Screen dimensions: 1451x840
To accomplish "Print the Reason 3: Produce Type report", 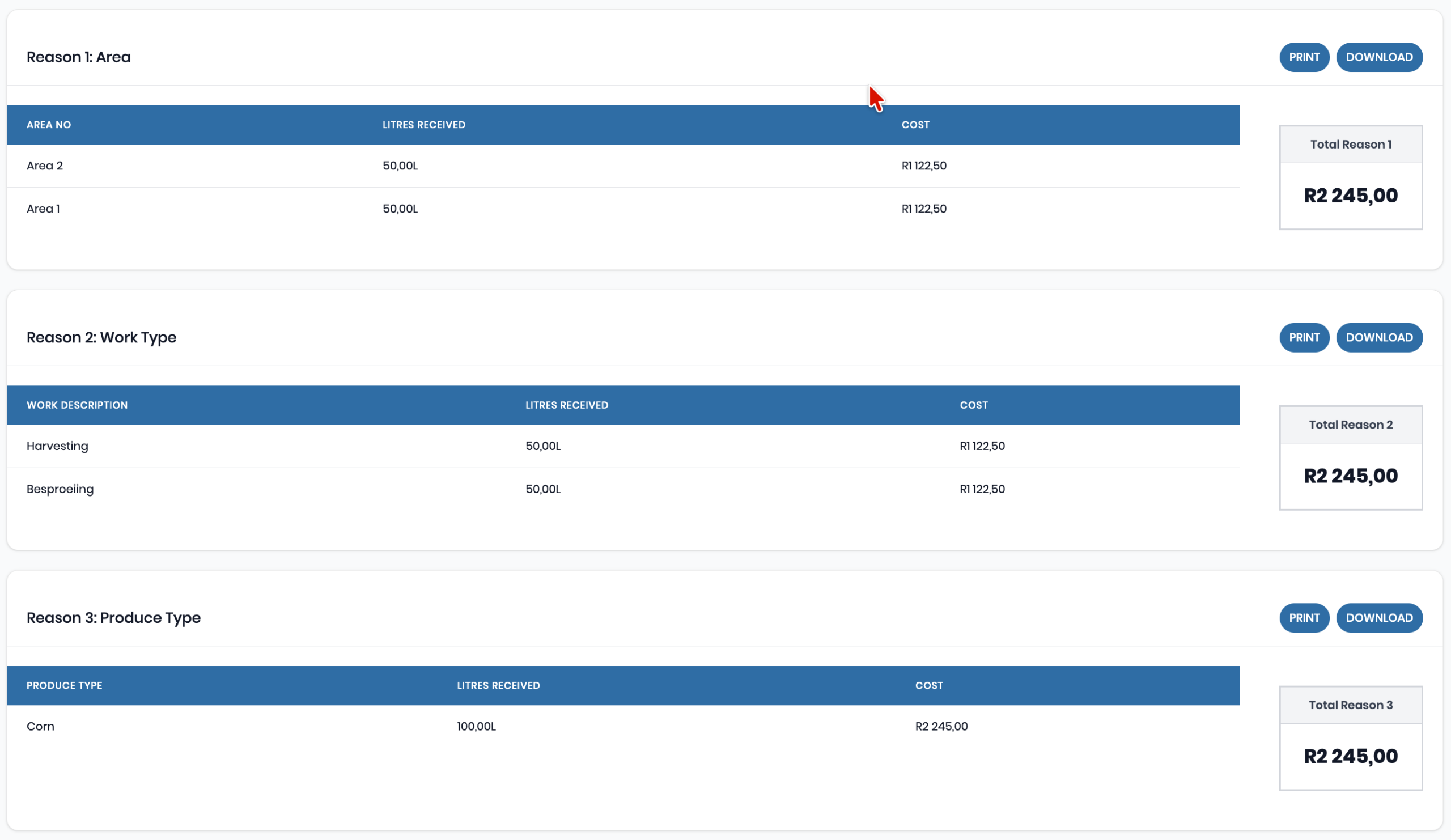I will coord(1304,618).
